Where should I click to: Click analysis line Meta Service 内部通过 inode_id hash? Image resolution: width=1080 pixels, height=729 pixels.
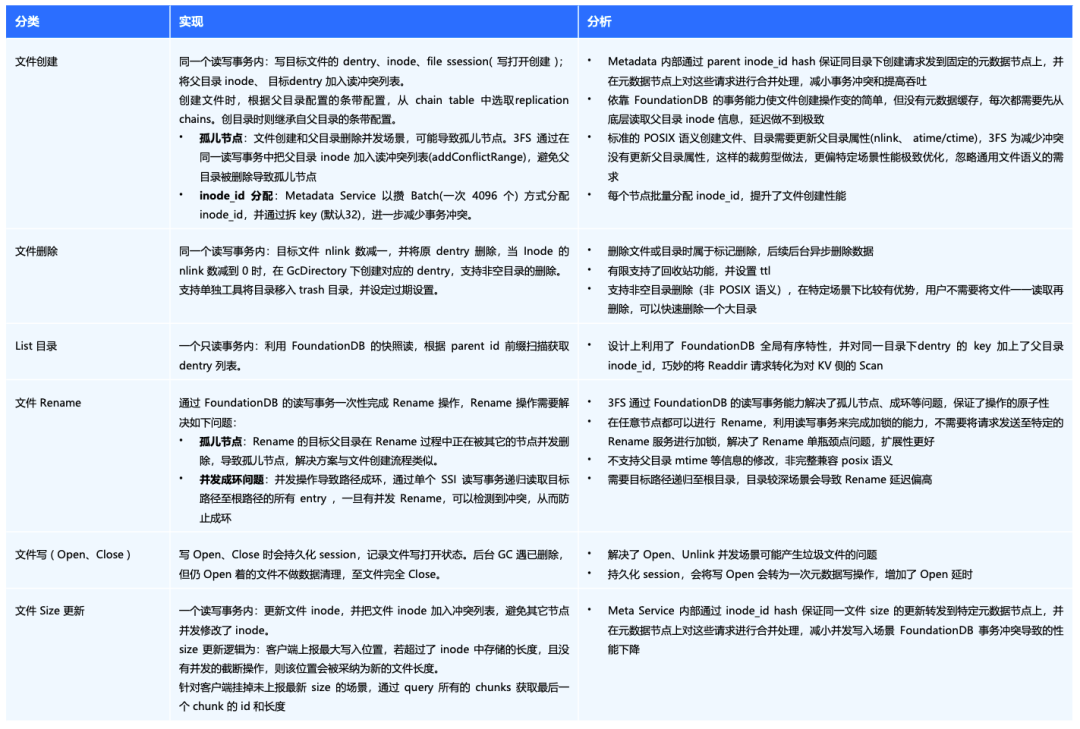(835, 630)
